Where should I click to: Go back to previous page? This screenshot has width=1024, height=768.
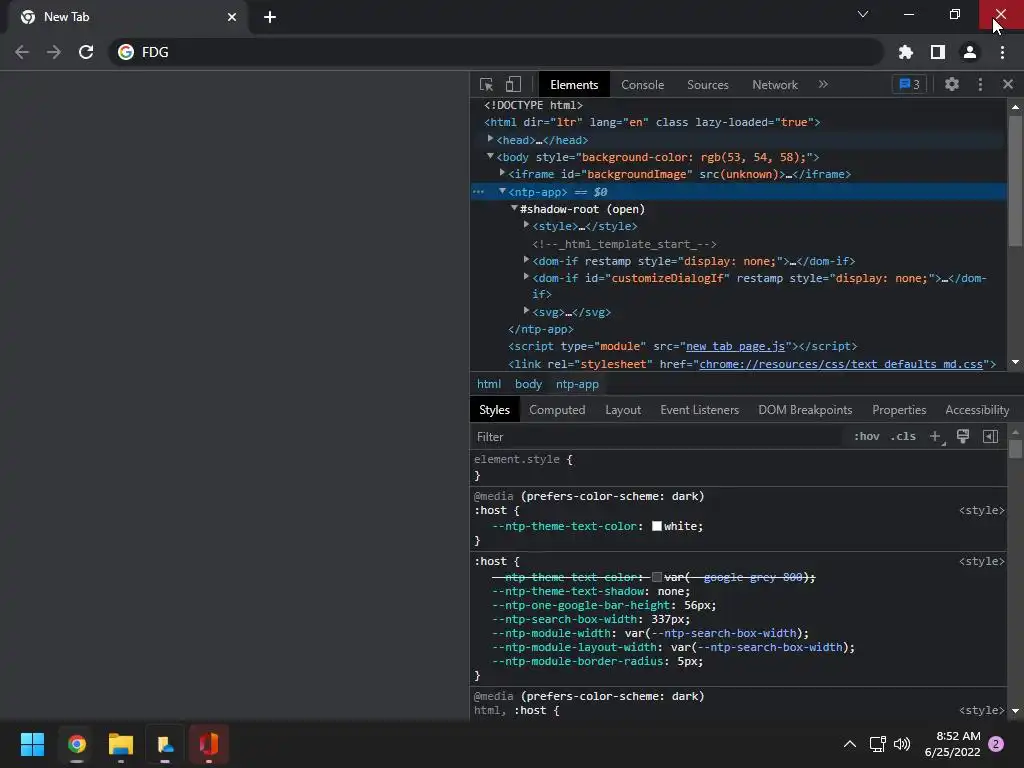coord(22,52)
